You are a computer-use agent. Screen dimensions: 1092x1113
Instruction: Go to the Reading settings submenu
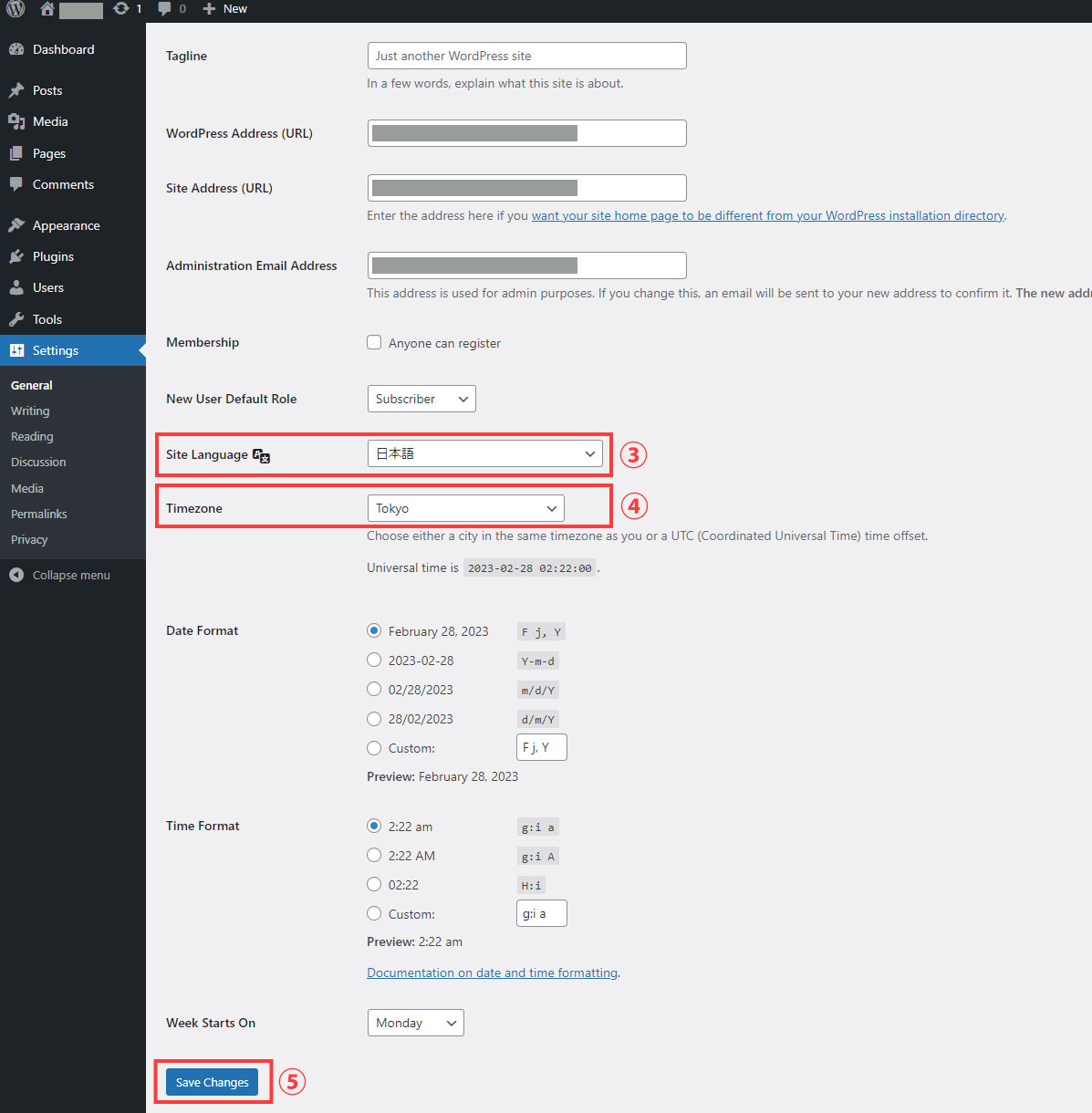coord(32,437)
